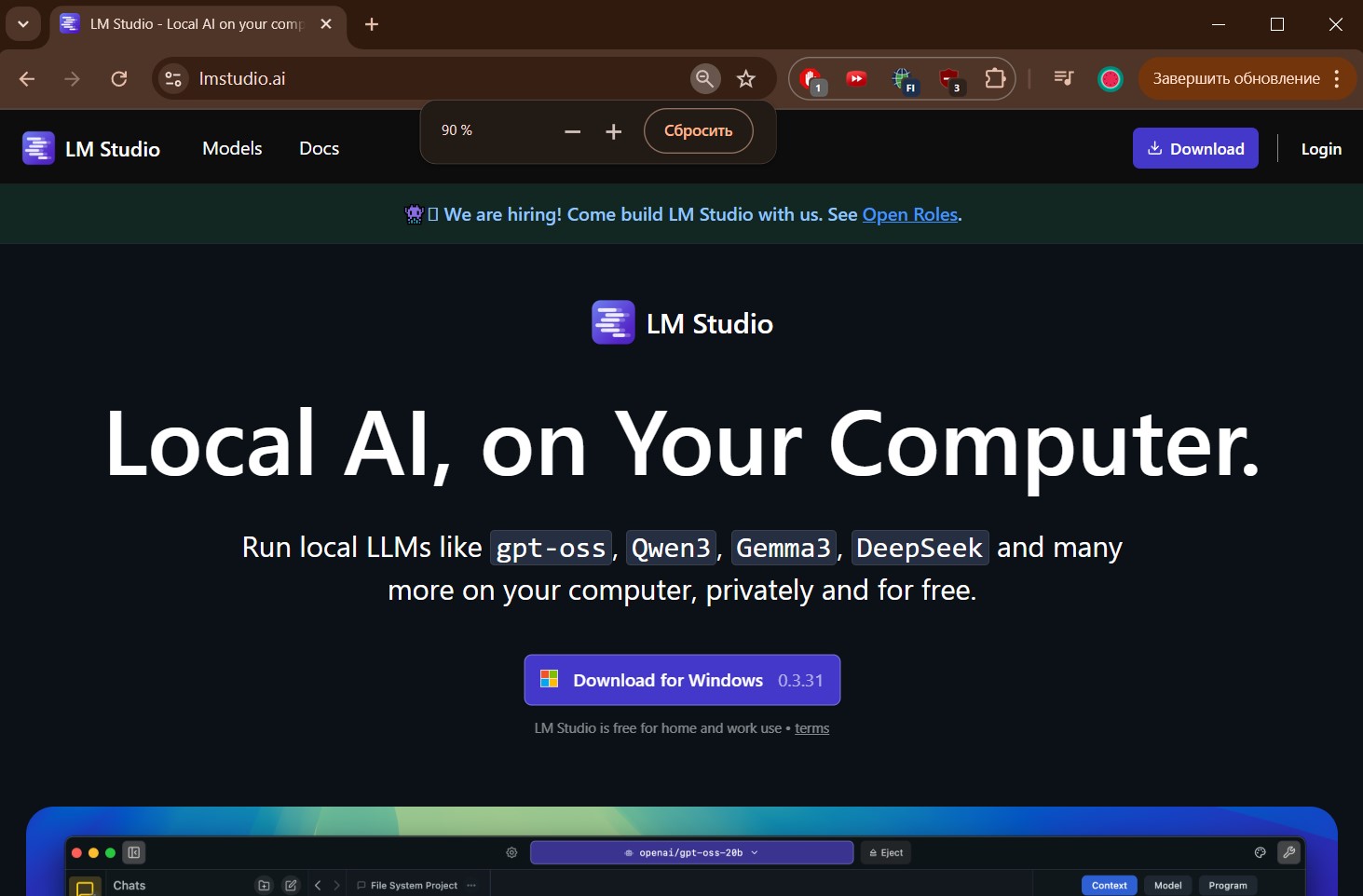Open the red hand ad blocker extension
The width and height of the screenshot is (1363, 896).
click(x=811, y=79)
